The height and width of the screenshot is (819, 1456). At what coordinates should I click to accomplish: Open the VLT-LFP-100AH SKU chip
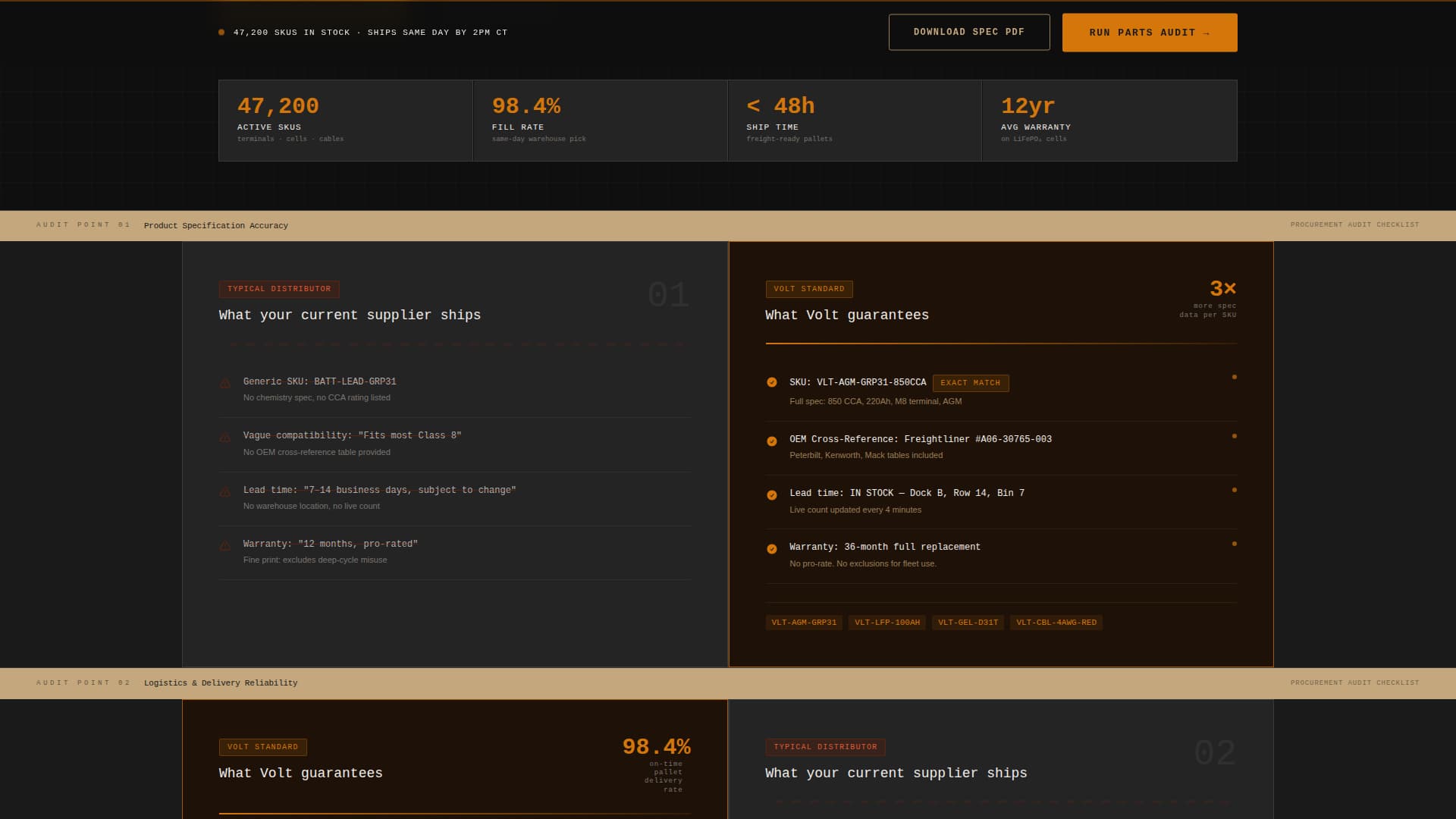pyautogui.click(x=886, y=622)
